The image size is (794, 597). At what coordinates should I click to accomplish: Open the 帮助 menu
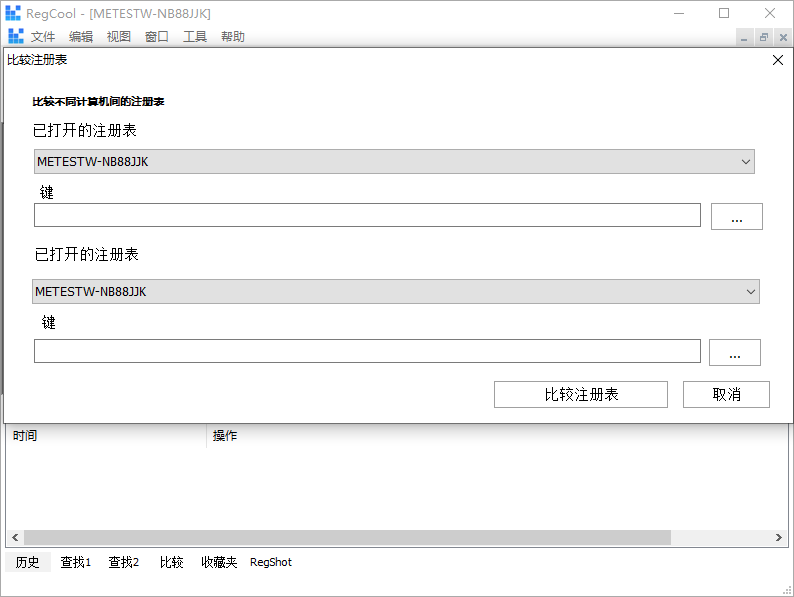pyautogui.click(x=233, y=36)
